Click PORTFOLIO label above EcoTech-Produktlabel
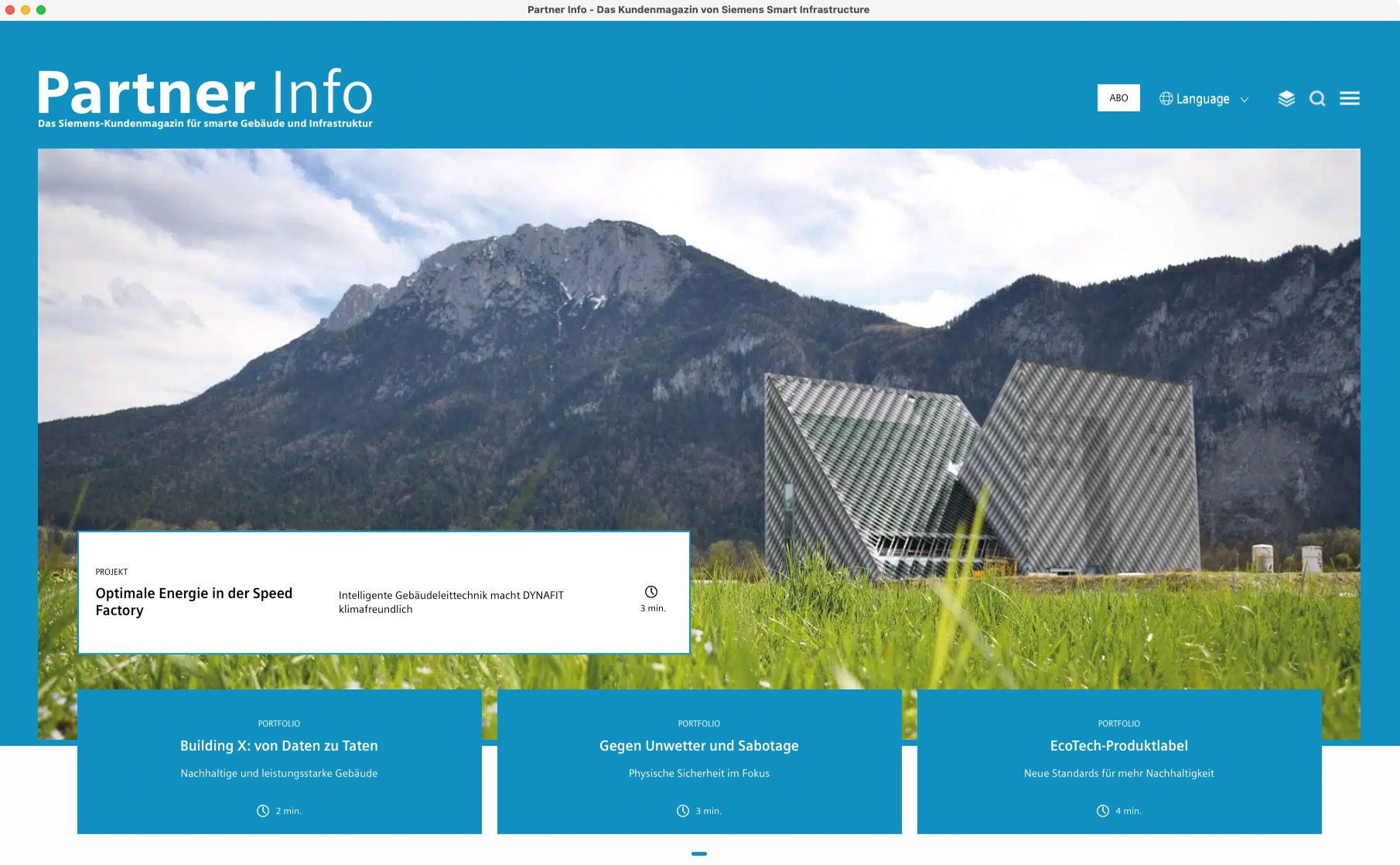 tap(1118, 723)
